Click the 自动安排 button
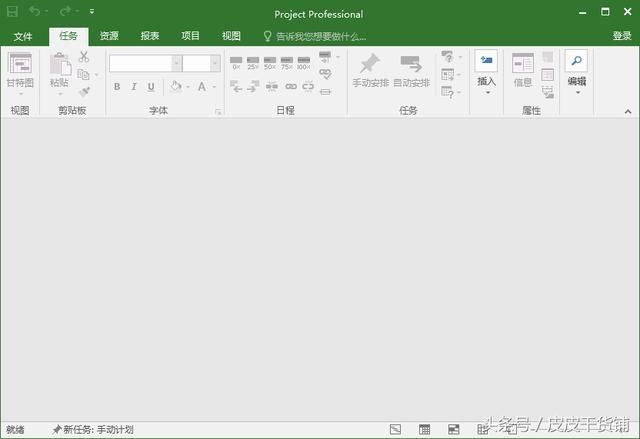The image size is (640, 439). 411,70
